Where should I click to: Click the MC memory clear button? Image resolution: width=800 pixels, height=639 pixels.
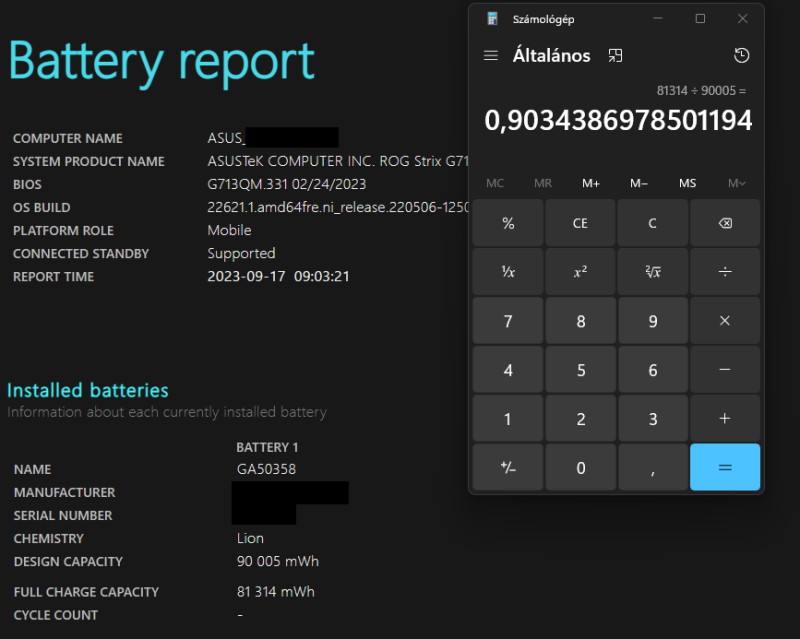click(x=495, y=183)
